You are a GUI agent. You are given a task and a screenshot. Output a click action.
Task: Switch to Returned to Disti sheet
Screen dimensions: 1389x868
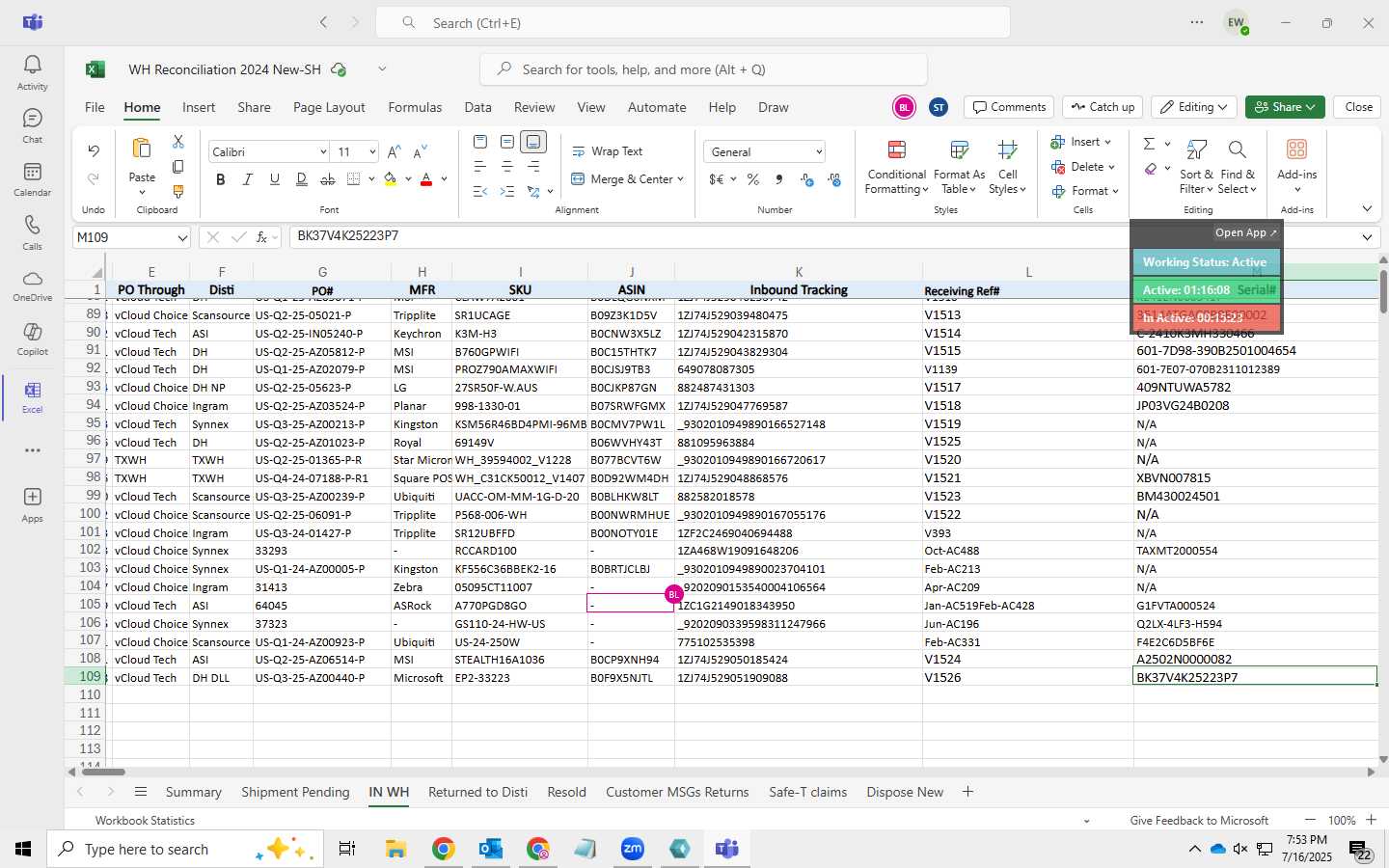tap(477, 792)
